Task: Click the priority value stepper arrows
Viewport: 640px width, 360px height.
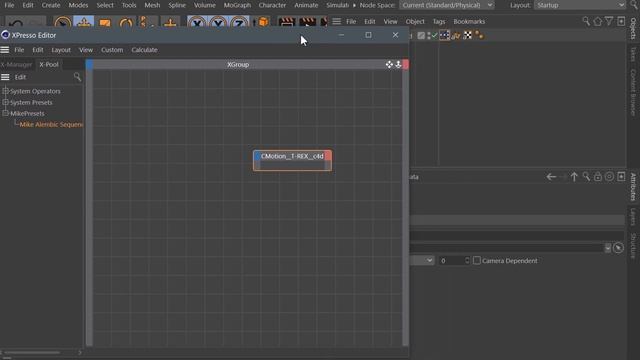Action: tap(467, 260)
